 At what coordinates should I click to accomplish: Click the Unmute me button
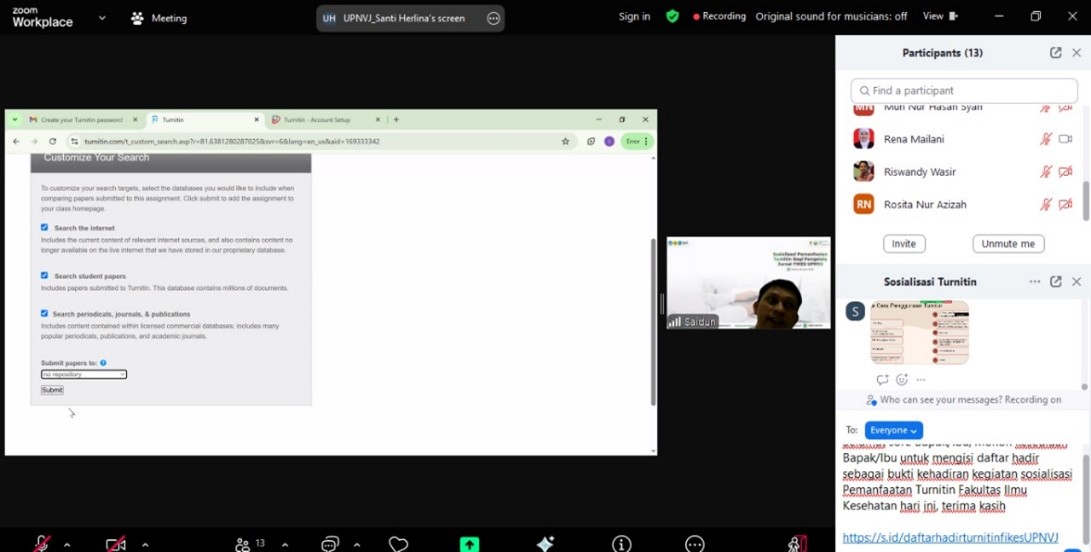click(x=1008, y=244)
